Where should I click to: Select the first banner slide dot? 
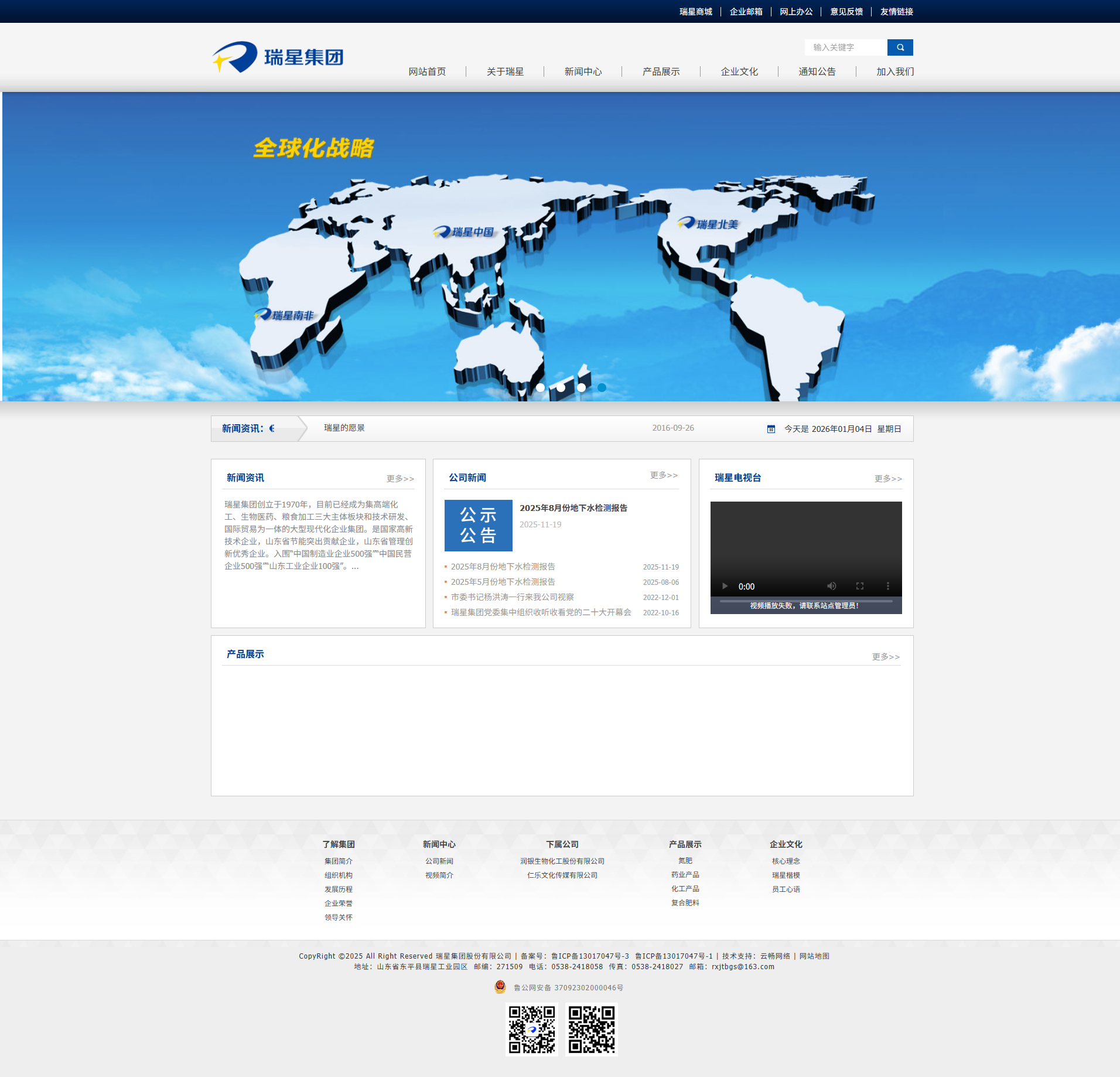pos(540,387)
